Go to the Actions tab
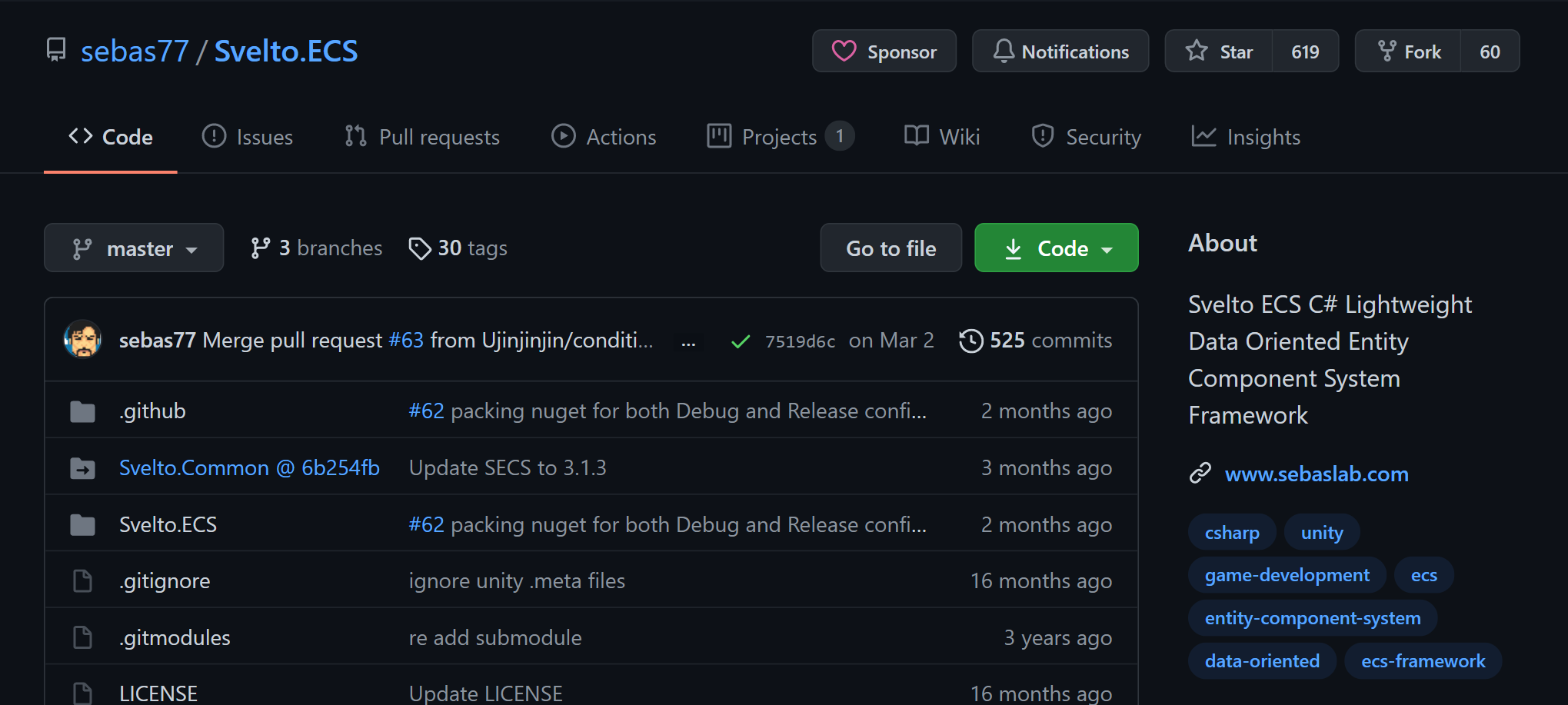 (604, 137)
